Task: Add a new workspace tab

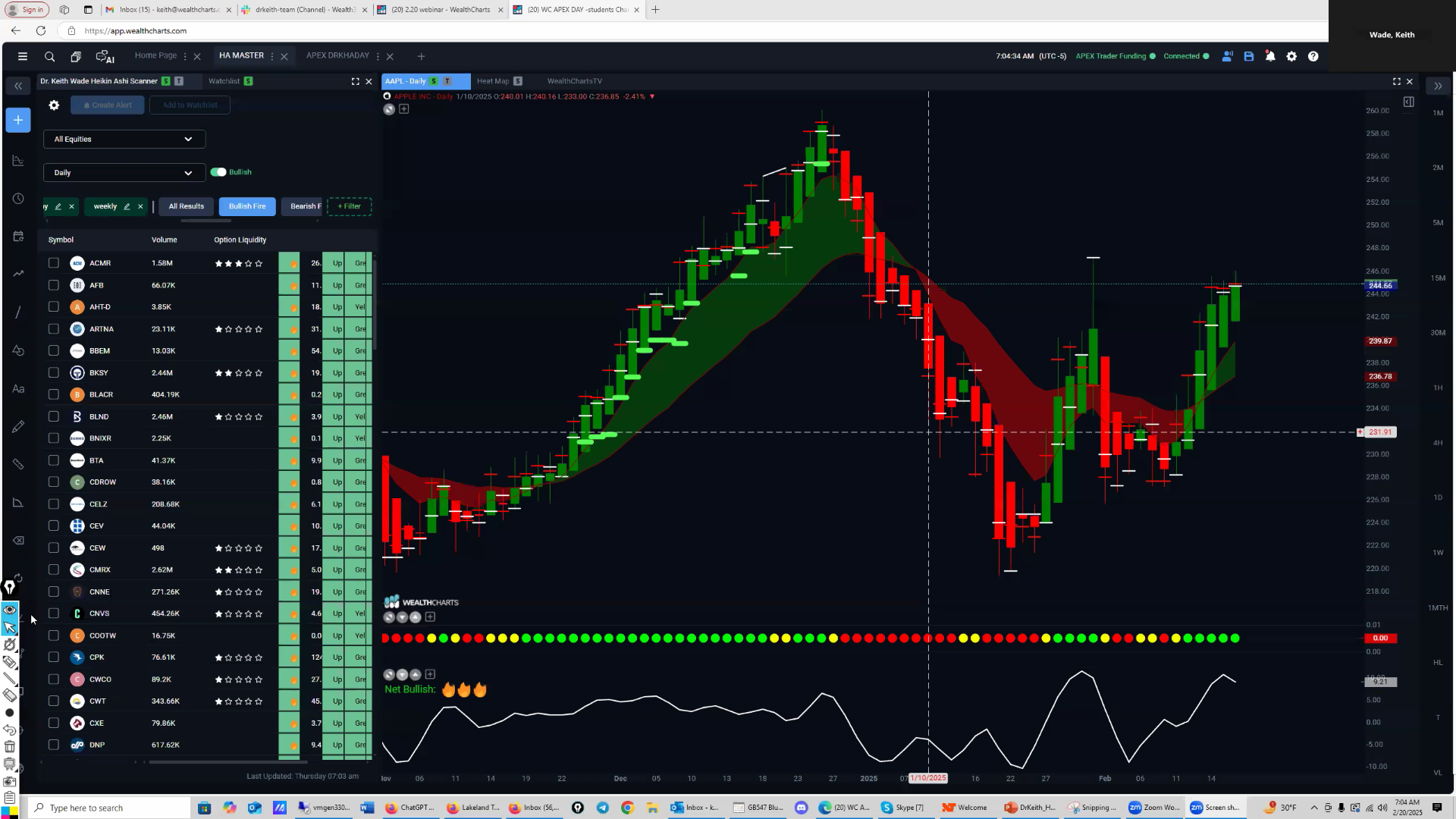Action: [x=421, y=56]
